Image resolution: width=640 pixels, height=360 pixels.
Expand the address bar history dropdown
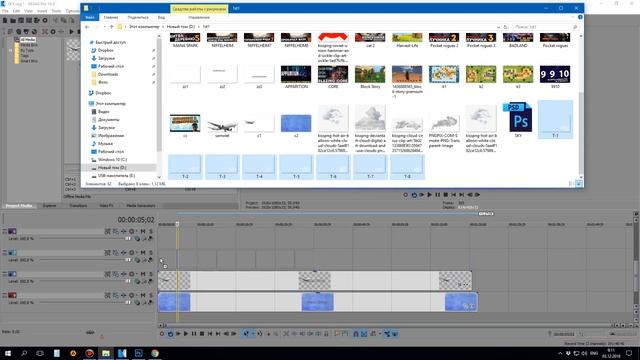click(498, 27)
